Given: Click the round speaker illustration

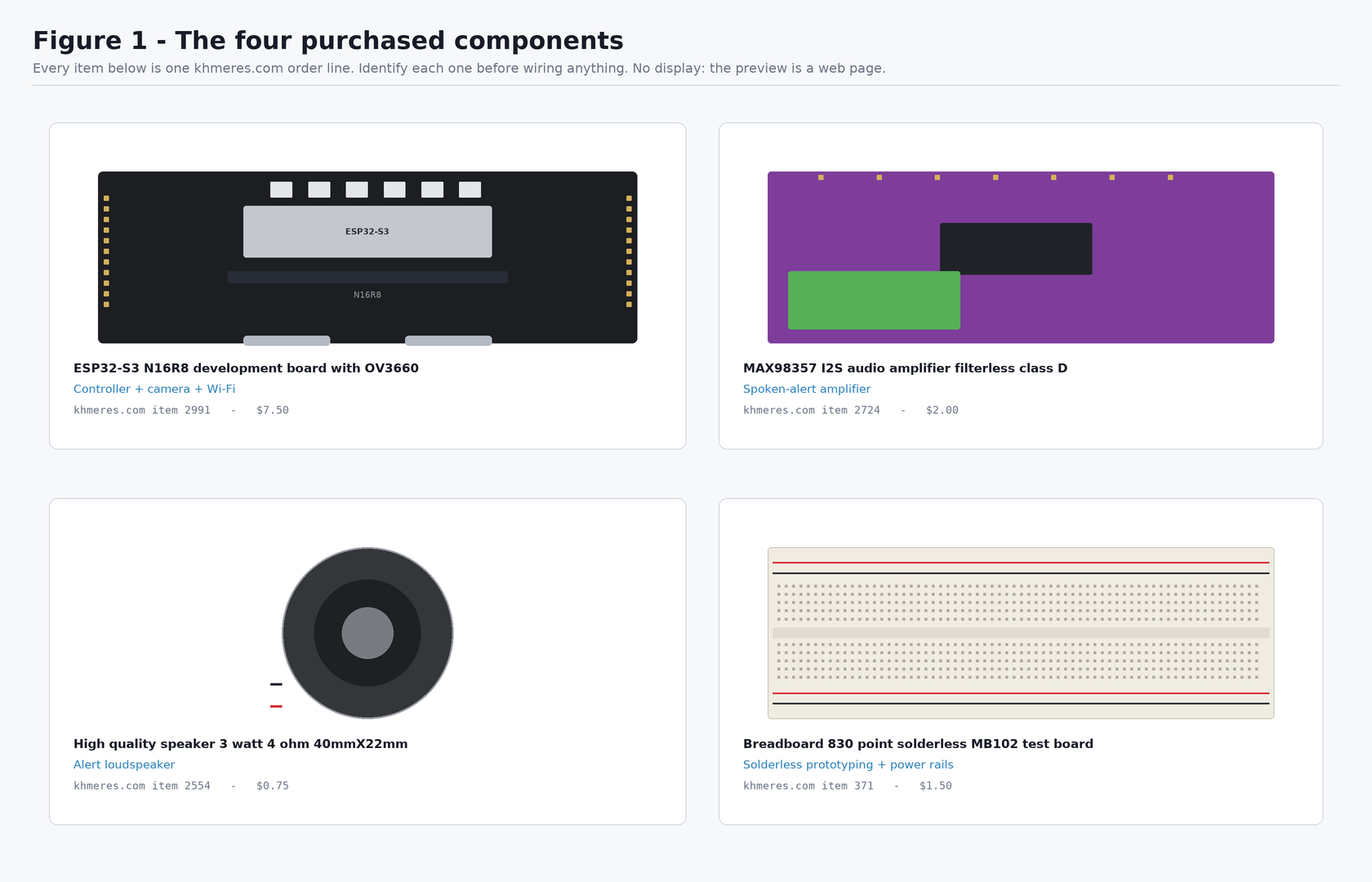Looking at the screenshot, I should (x=367, y=633).
